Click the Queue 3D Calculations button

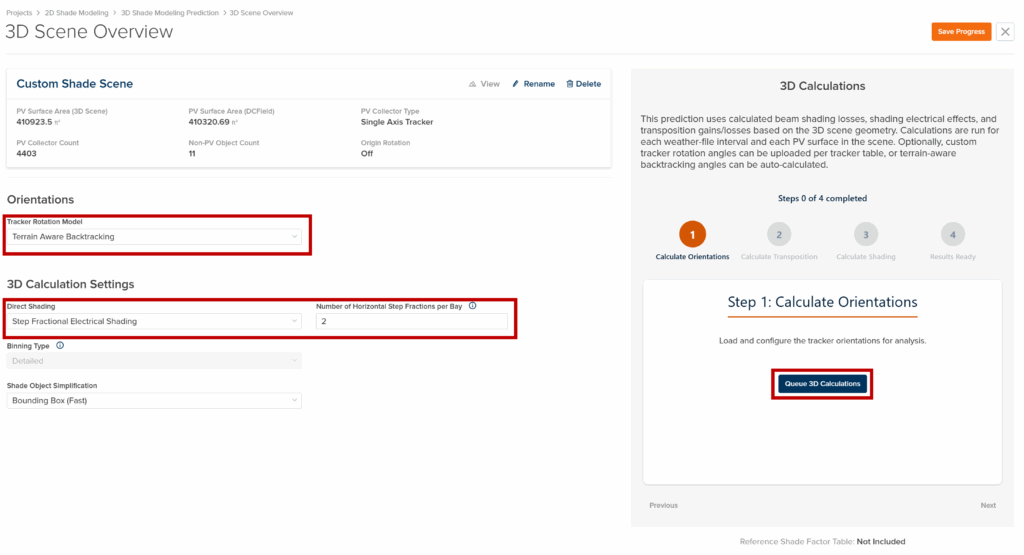821,384
